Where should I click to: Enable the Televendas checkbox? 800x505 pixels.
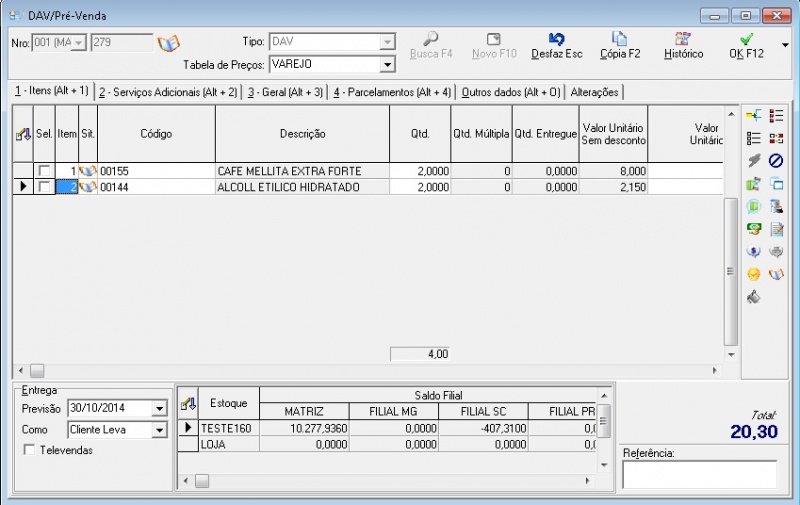28,450
